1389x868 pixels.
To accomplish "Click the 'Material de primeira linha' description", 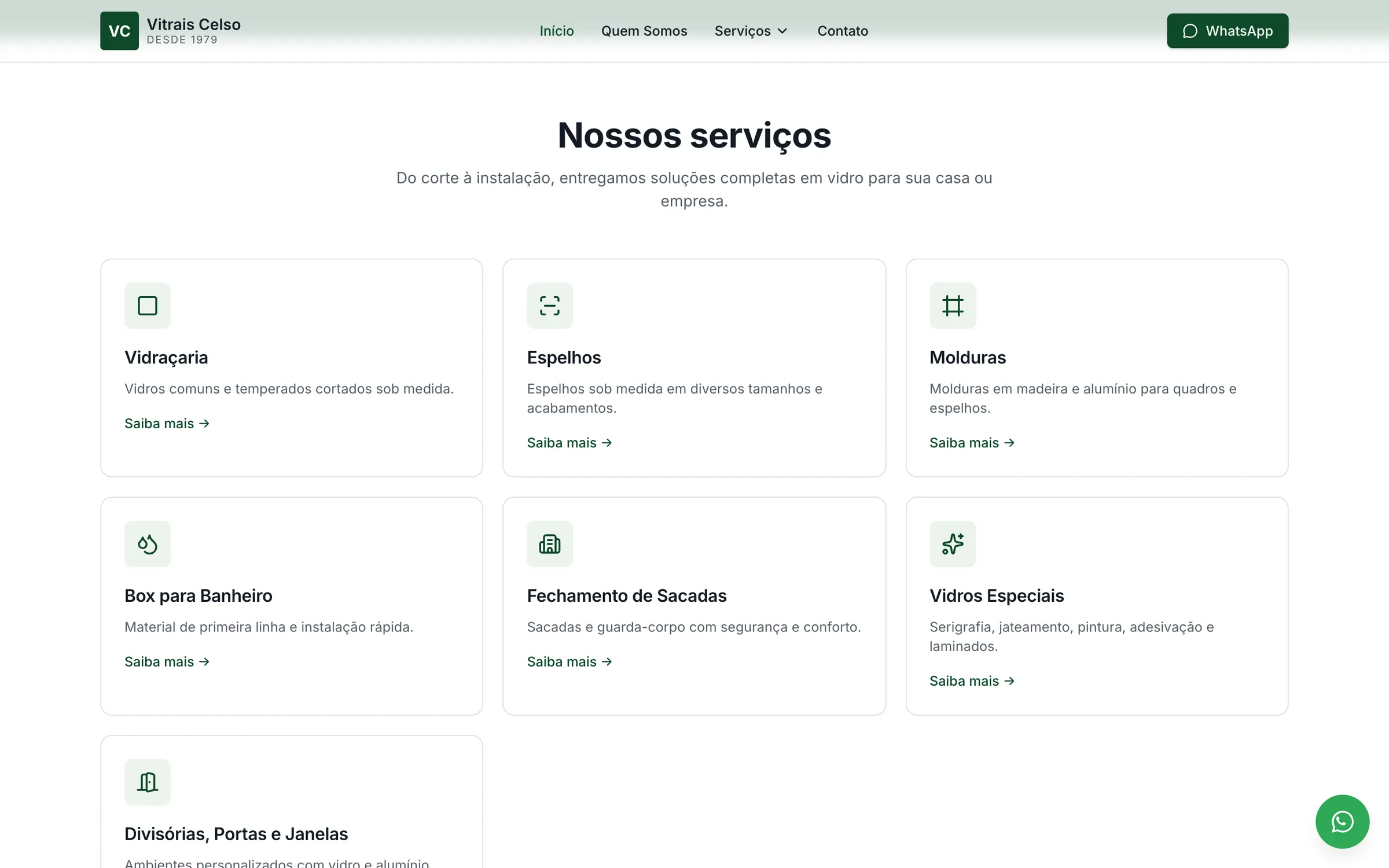I will pos(269,627).
